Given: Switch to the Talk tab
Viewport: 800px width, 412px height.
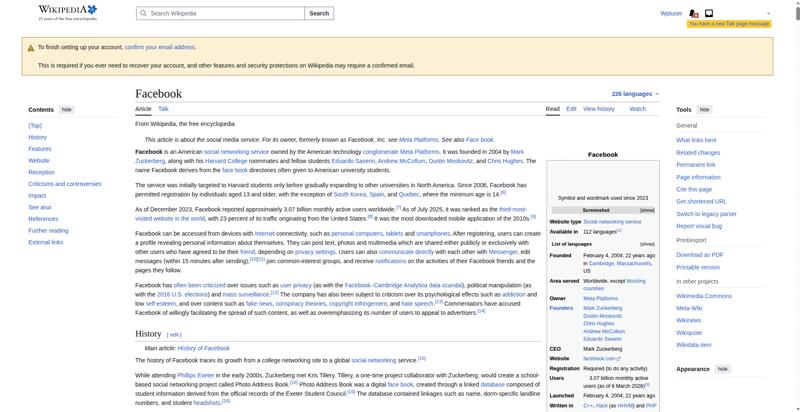Looking at the screenshot, I should pyautogui.click(x=163, y=109).
